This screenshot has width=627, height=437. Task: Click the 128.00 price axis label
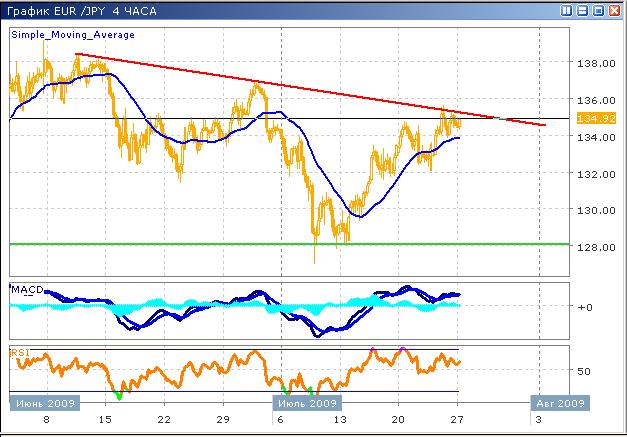[596, 247]
